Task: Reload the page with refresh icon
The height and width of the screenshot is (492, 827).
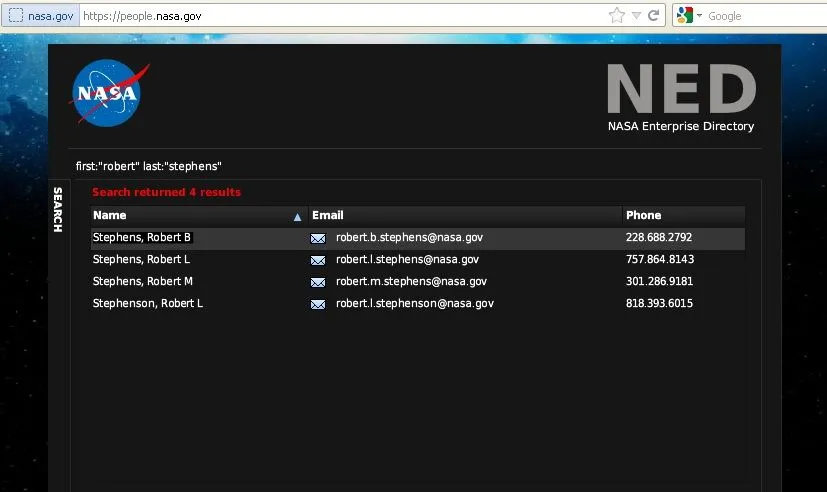Action: pos(654,15)
